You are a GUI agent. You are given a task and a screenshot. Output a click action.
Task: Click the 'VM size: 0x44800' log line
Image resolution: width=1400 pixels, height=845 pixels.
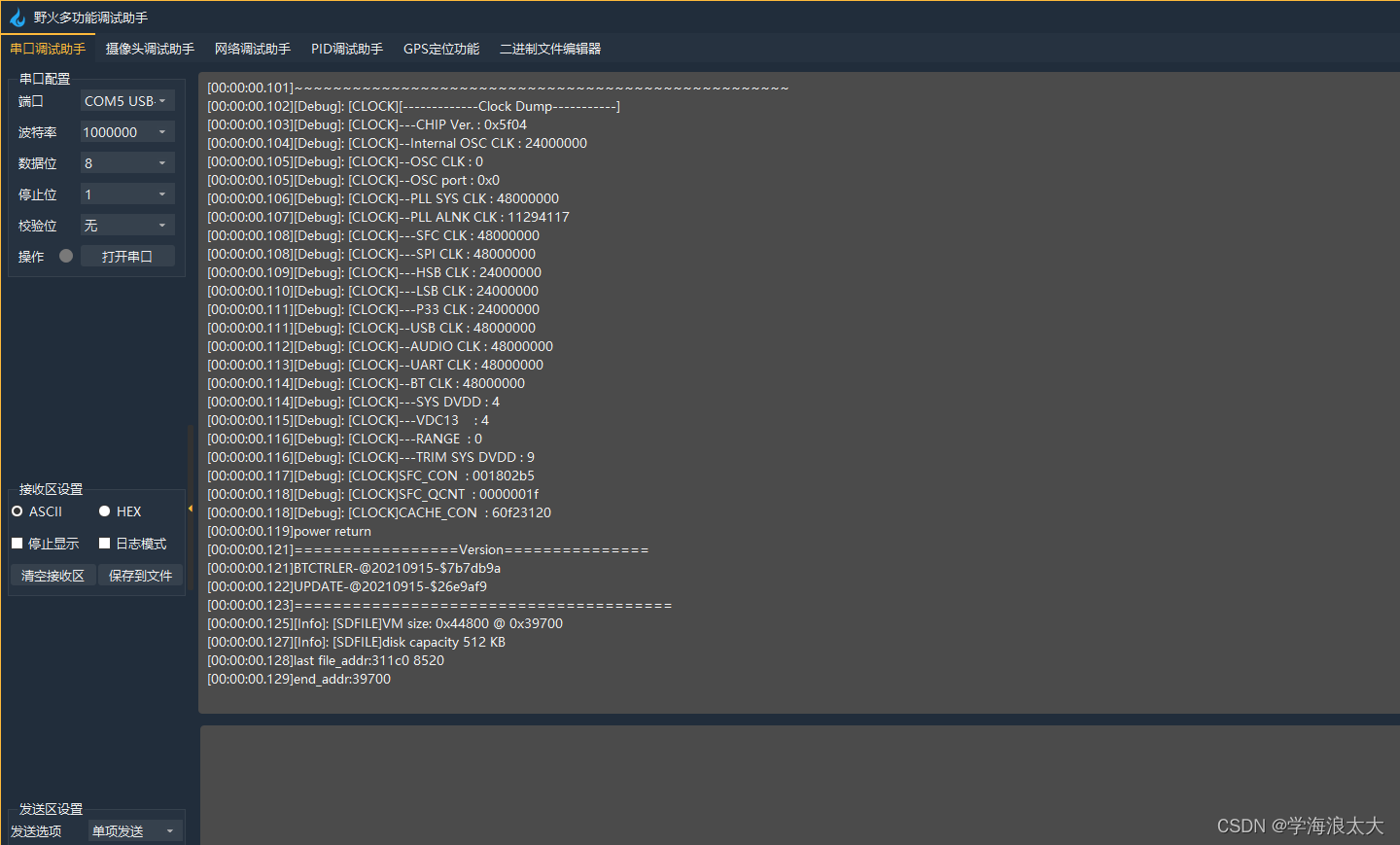click(x=385, y=623)
